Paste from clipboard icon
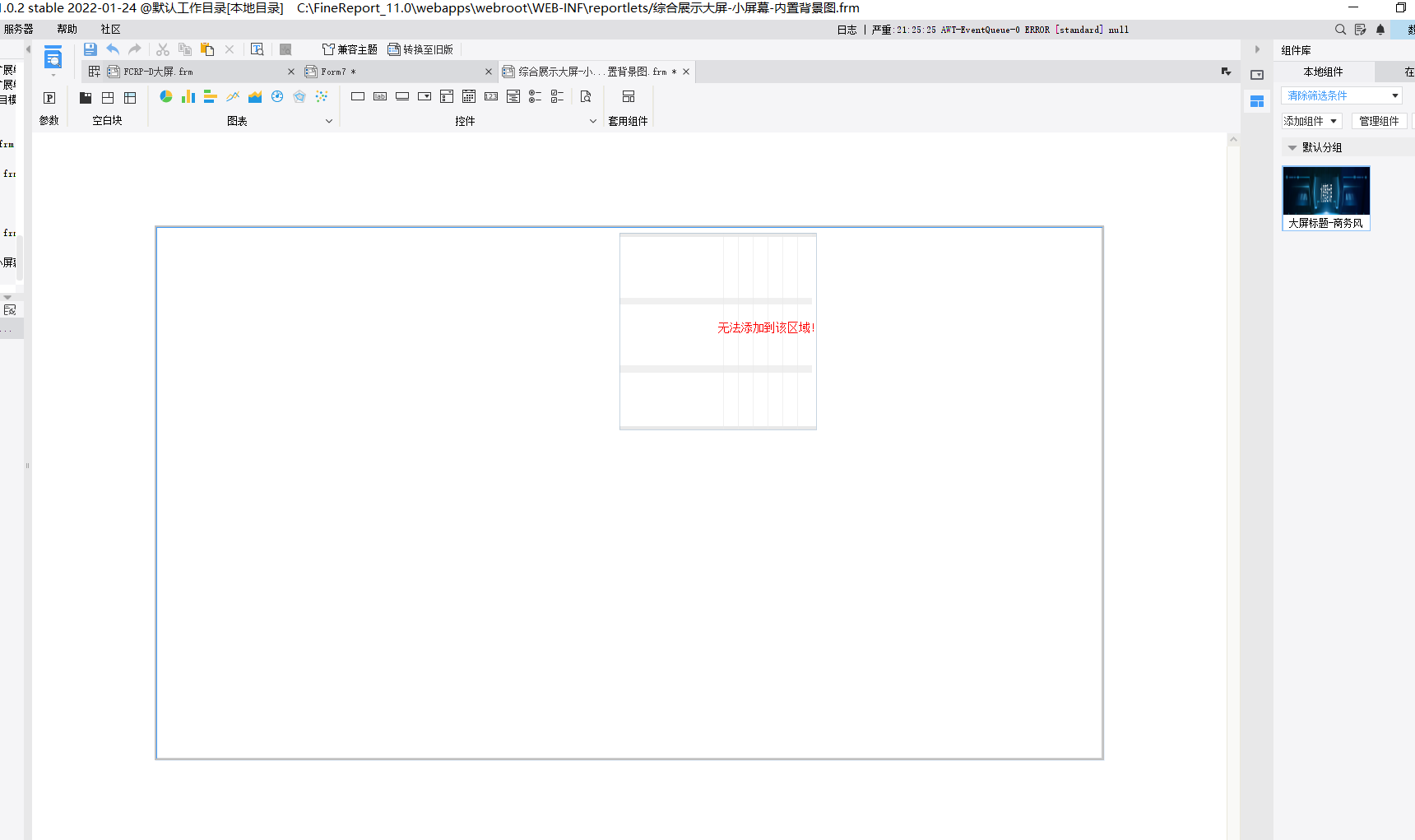 (207, 49)
